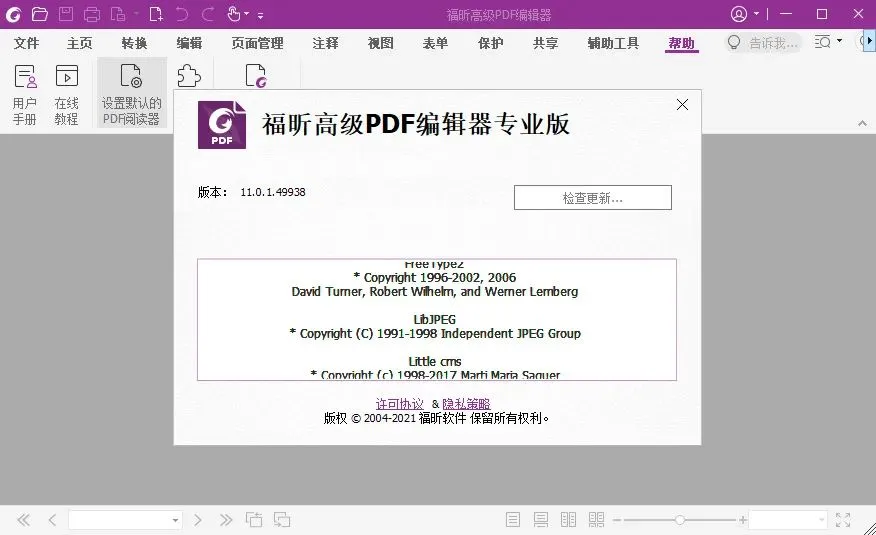The width and height of the screenshot is (876, 535).
Task: Expand the user account dropdown arrow
Action: click(756, 14)
